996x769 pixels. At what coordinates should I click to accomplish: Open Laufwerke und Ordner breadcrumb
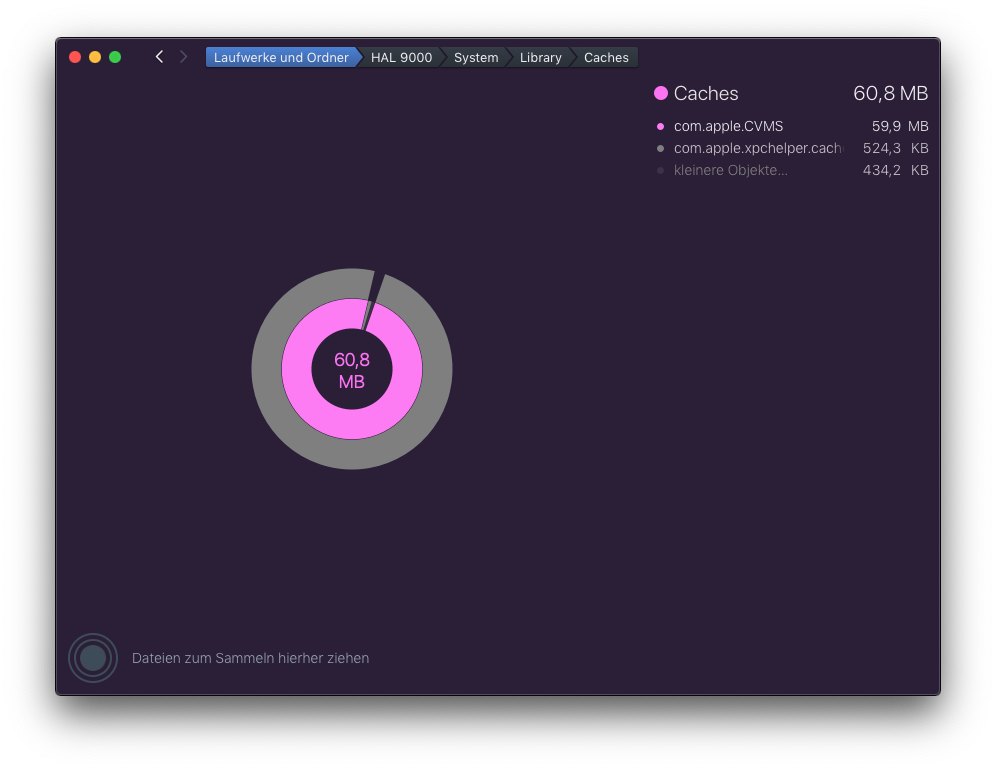[281, 57]
